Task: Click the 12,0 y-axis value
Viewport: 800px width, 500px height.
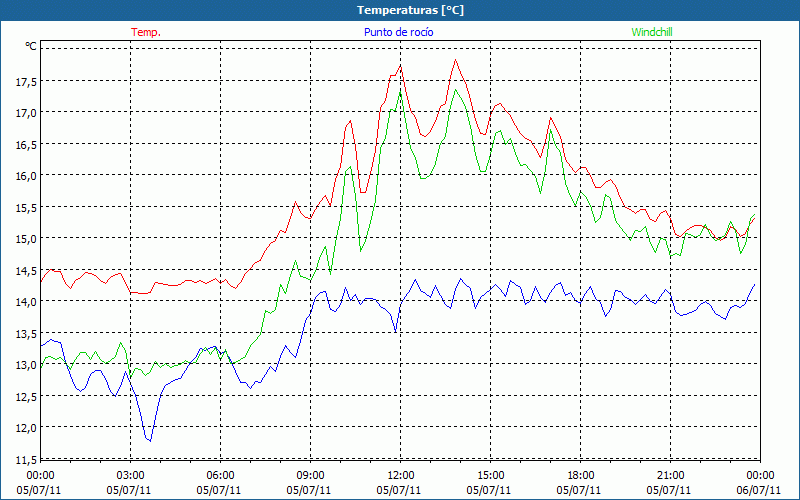Action: (26, 428)
